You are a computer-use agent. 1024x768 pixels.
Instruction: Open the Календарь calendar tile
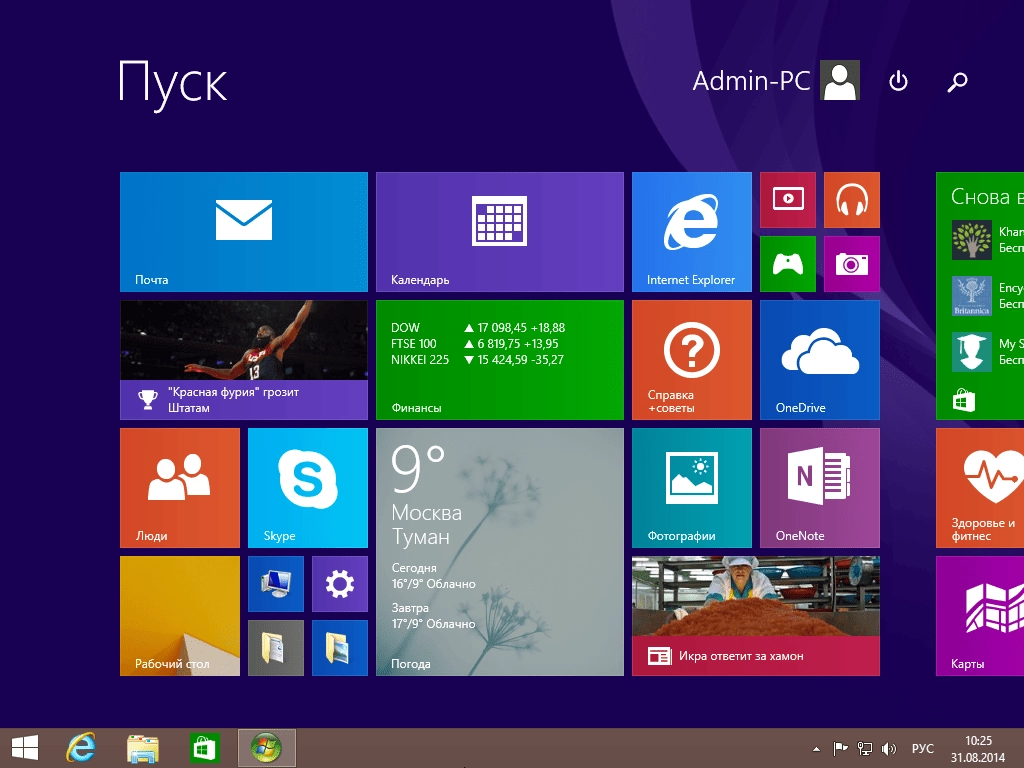tap(500, 232)
